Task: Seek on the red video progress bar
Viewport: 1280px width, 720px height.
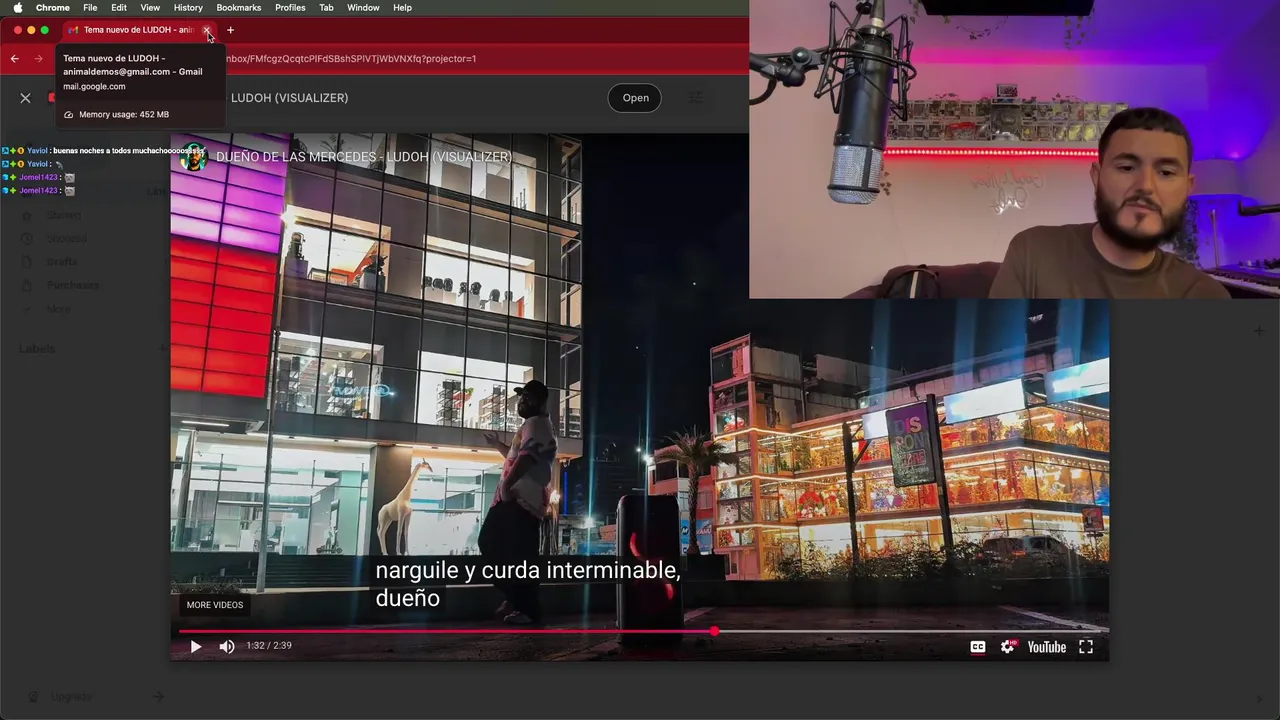Action: [x=640, y=631]
